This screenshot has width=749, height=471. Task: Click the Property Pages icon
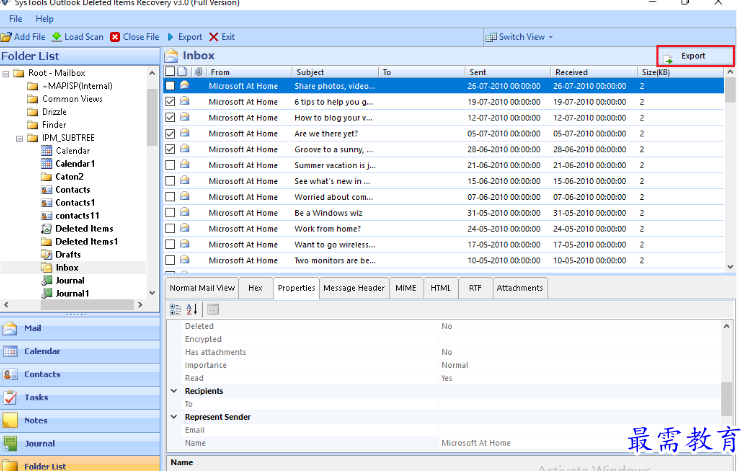(213, 310)
